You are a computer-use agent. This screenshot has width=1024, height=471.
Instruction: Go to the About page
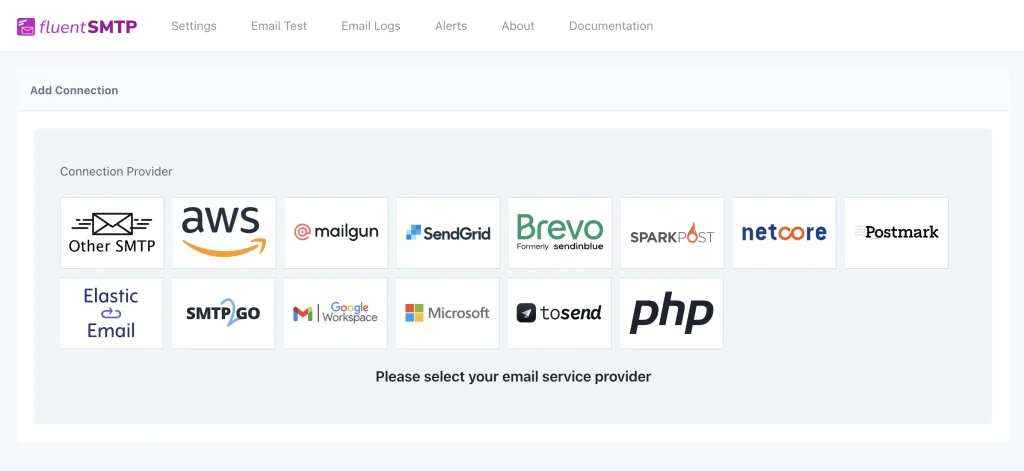(x=518, y=26)
